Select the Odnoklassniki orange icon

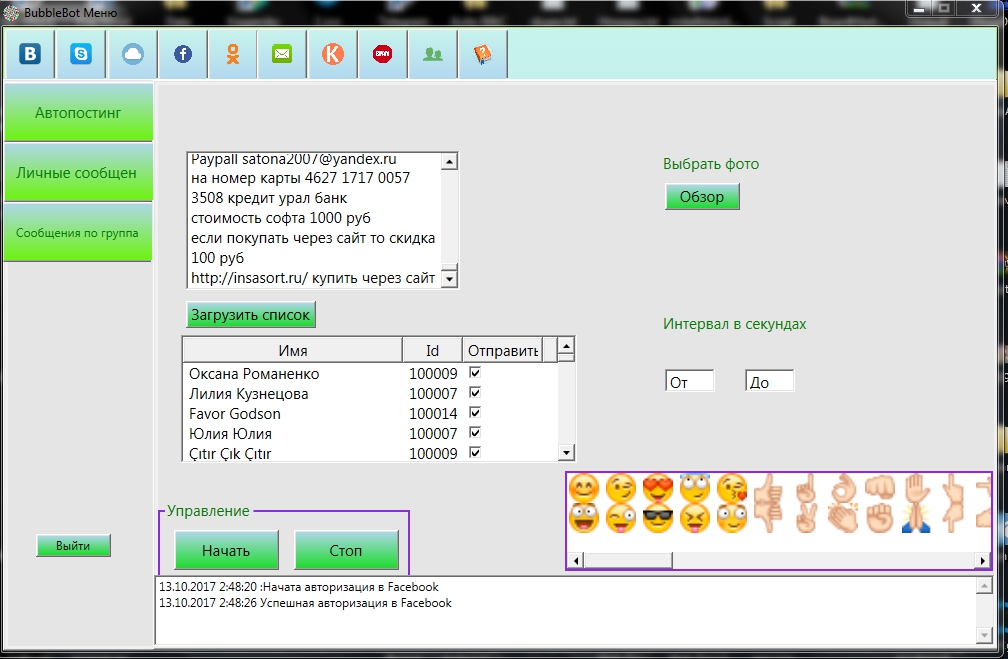click(233, 54)
